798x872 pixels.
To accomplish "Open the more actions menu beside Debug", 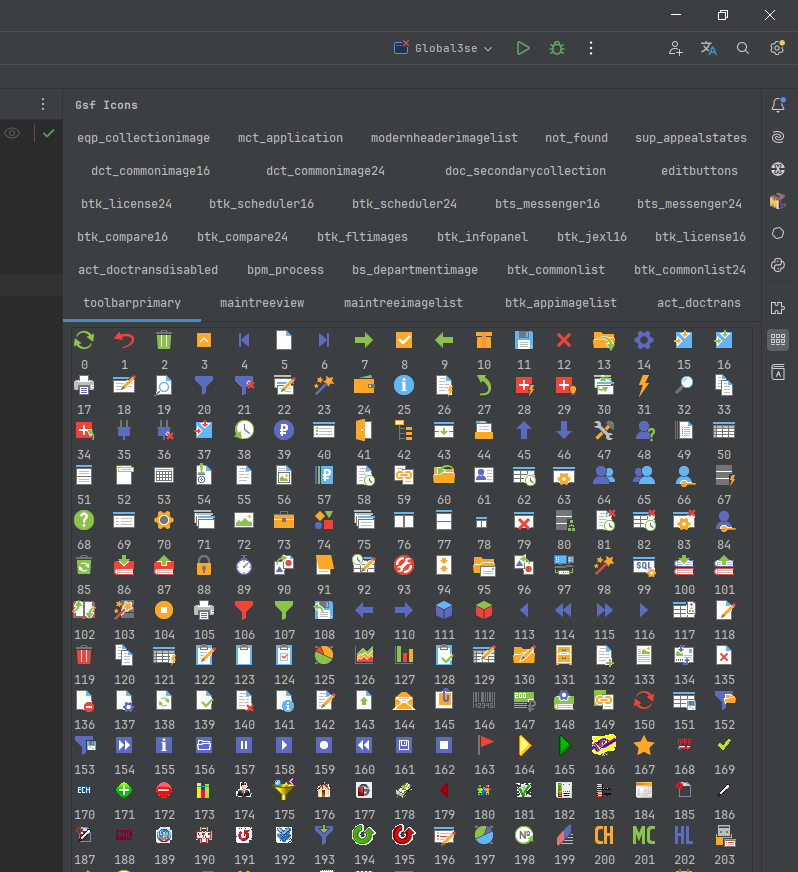I will point(591,48).
